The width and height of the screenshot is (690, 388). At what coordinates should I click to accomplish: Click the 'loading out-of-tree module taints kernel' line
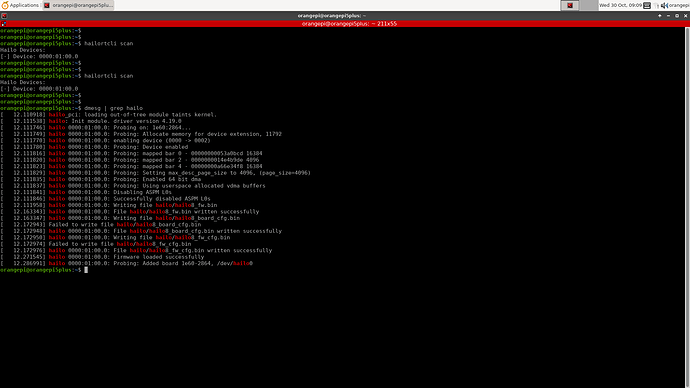108,115
